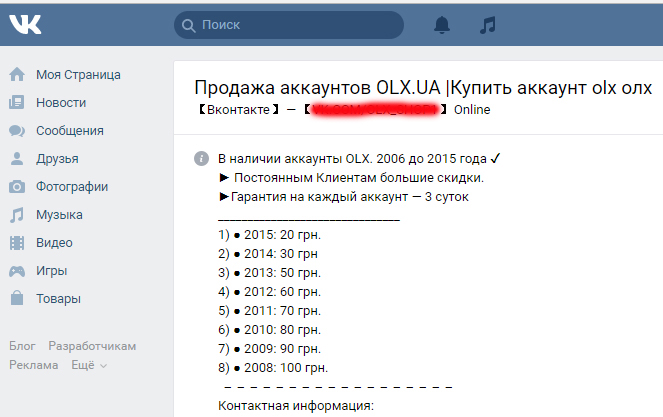This screenshot has height=417, width=663.
Task: Click the Контактная информация heading
Action: [296, 406]
